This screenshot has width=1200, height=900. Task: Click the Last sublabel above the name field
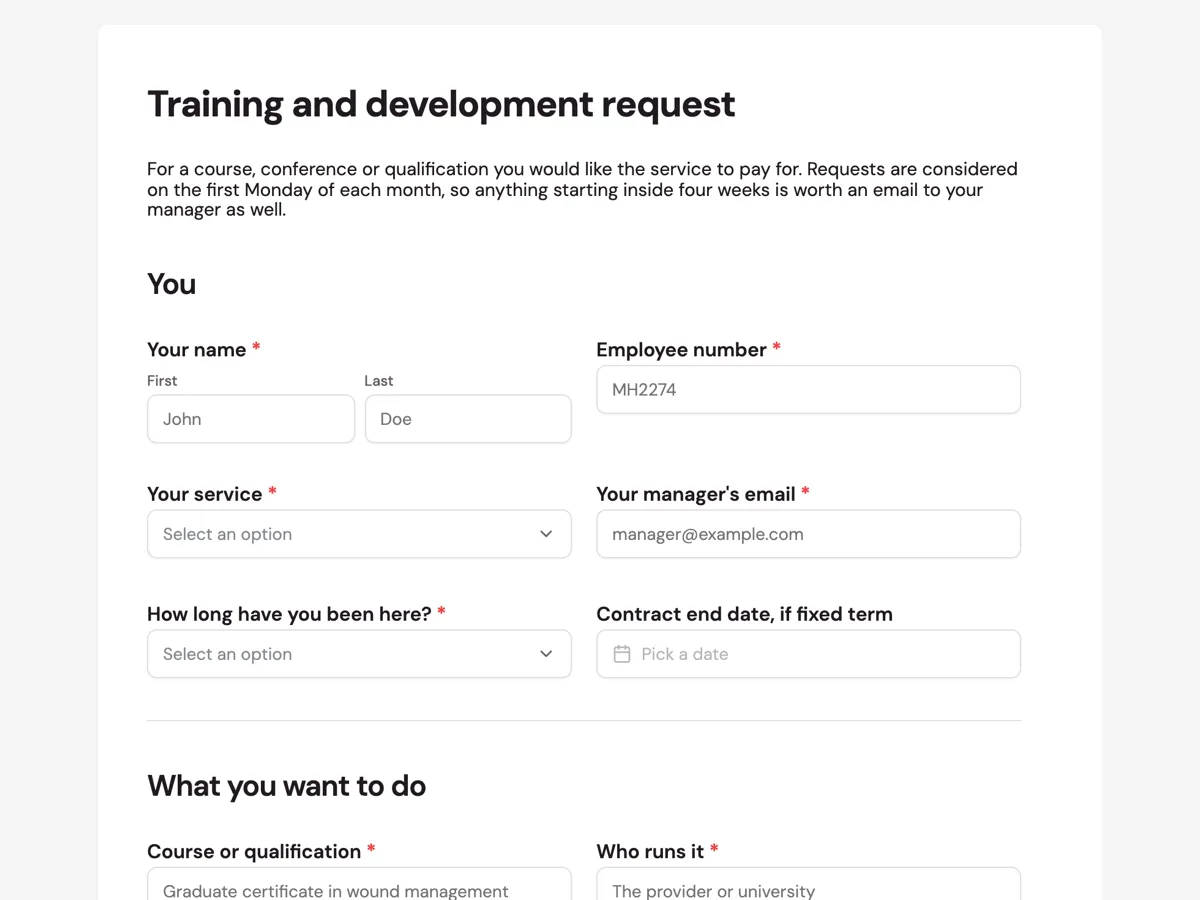(x=379, y=381)
